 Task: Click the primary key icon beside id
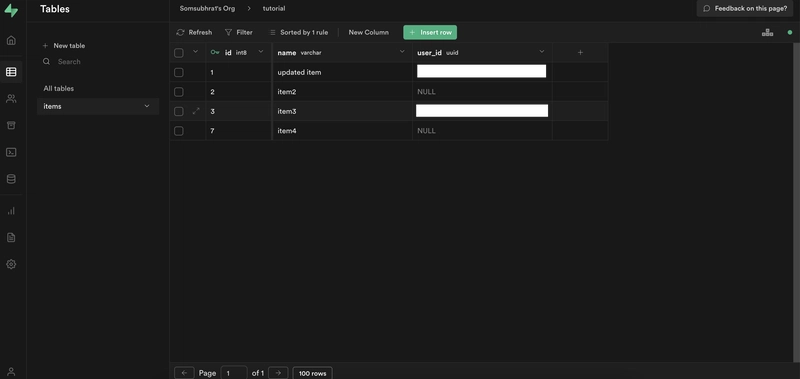(215, 52)
